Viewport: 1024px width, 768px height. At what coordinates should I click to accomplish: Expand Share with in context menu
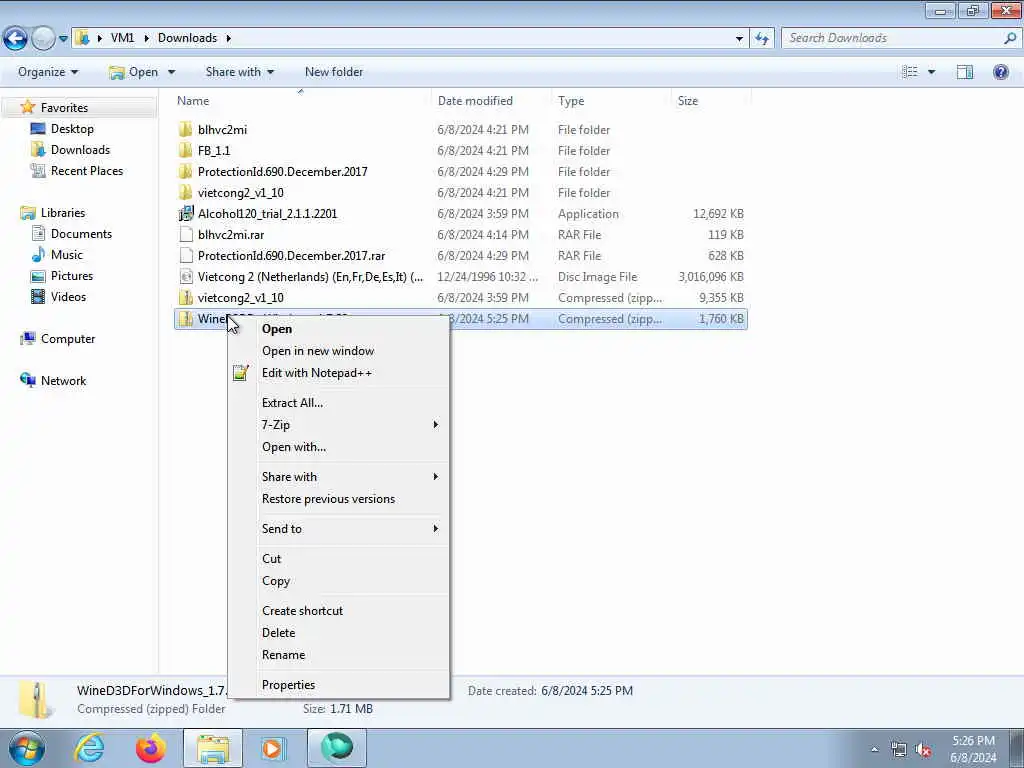(x=338, y=477)
